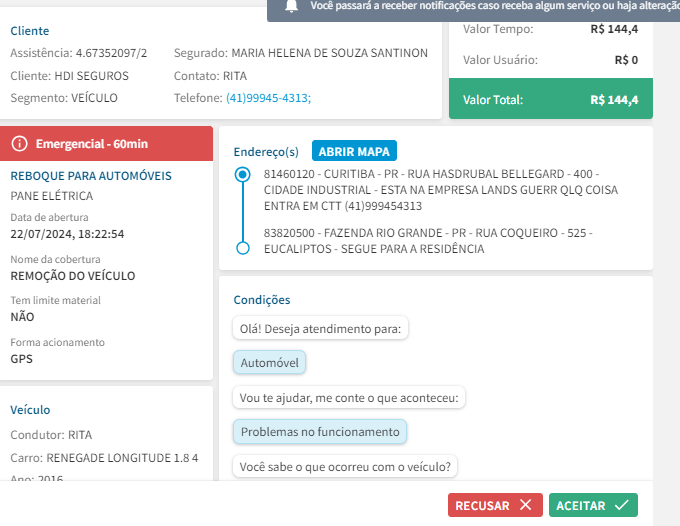680x526 pixels.
Task: Click the Valor Tempo amount R$ 144,4
Action: click(x=614, y=29)
